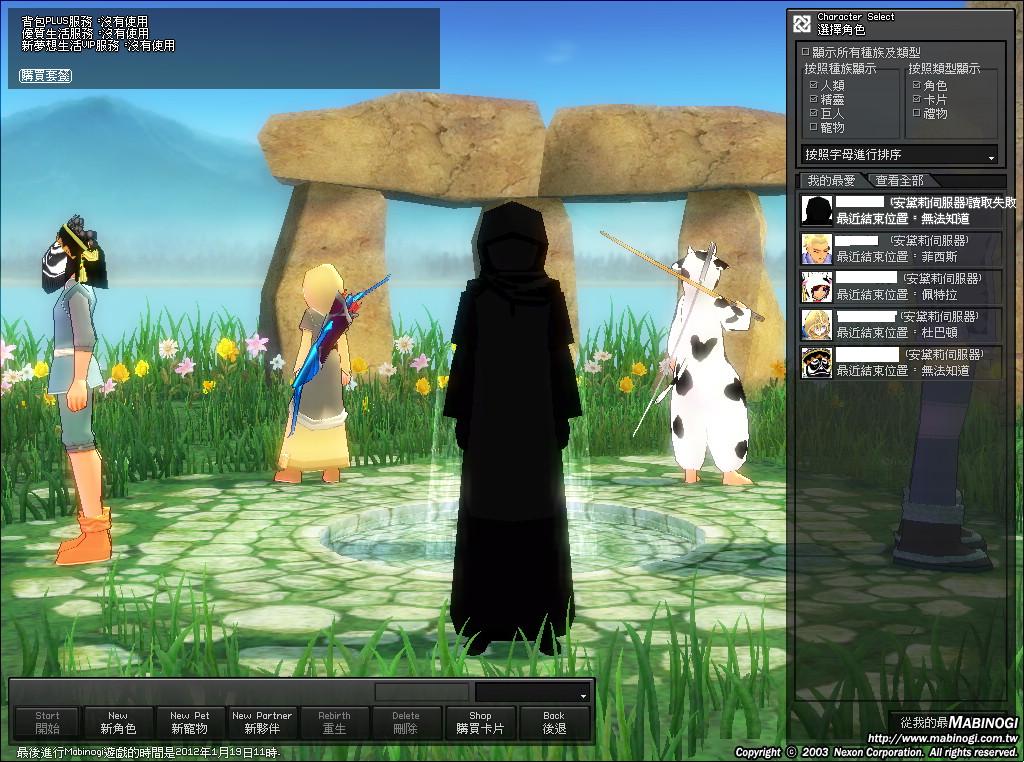
Task: Click the Shop 購買卡片 button
Action: pyautogui.click(x=480, y=723)
